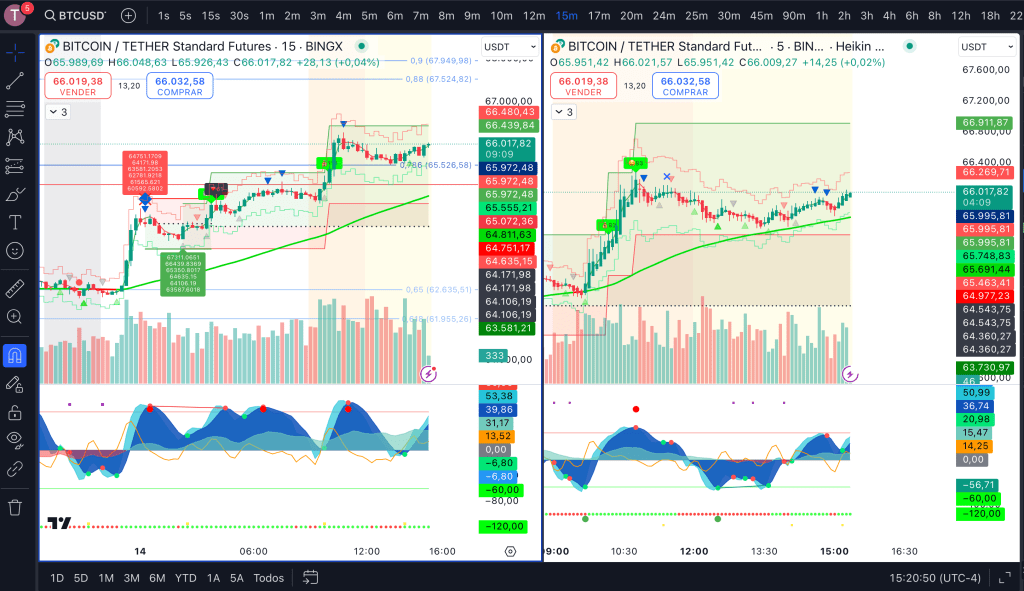Click COMPRAR button in right chart
Viewport: 1024px width, 591px height.
tap(685, 86)
